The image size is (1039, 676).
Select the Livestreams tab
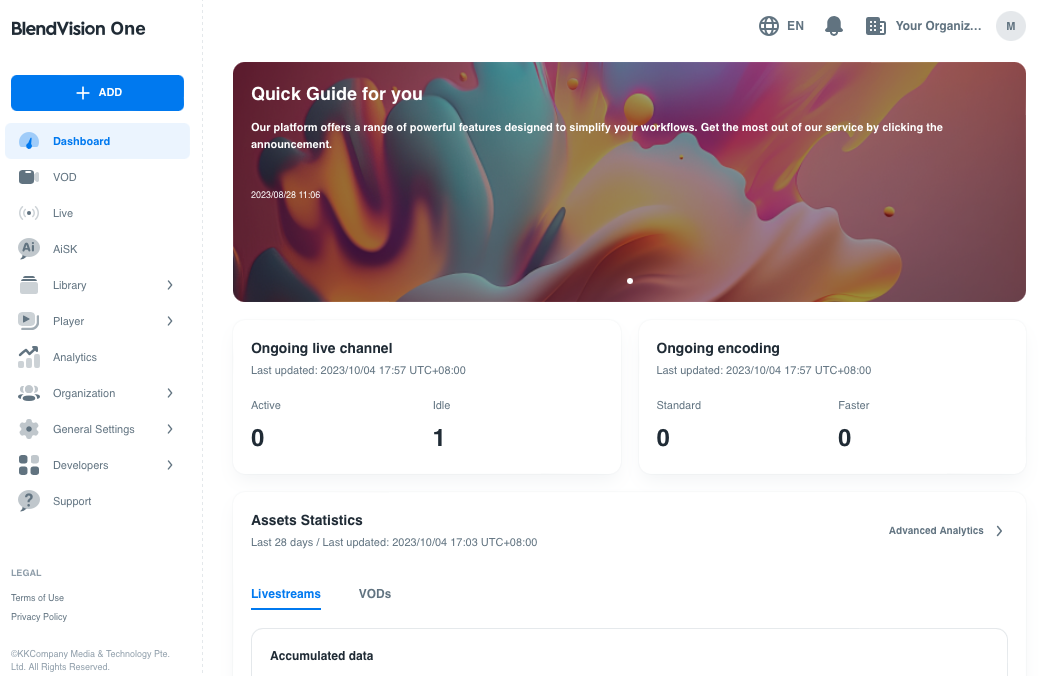286,594
